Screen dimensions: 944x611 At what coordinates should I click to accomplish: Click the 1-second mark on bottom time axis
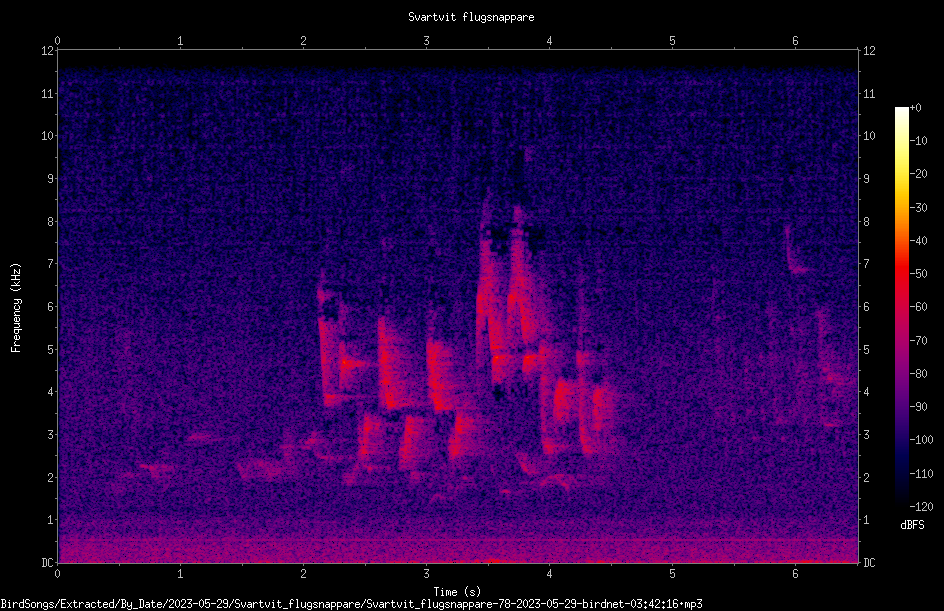pos(180,574)
